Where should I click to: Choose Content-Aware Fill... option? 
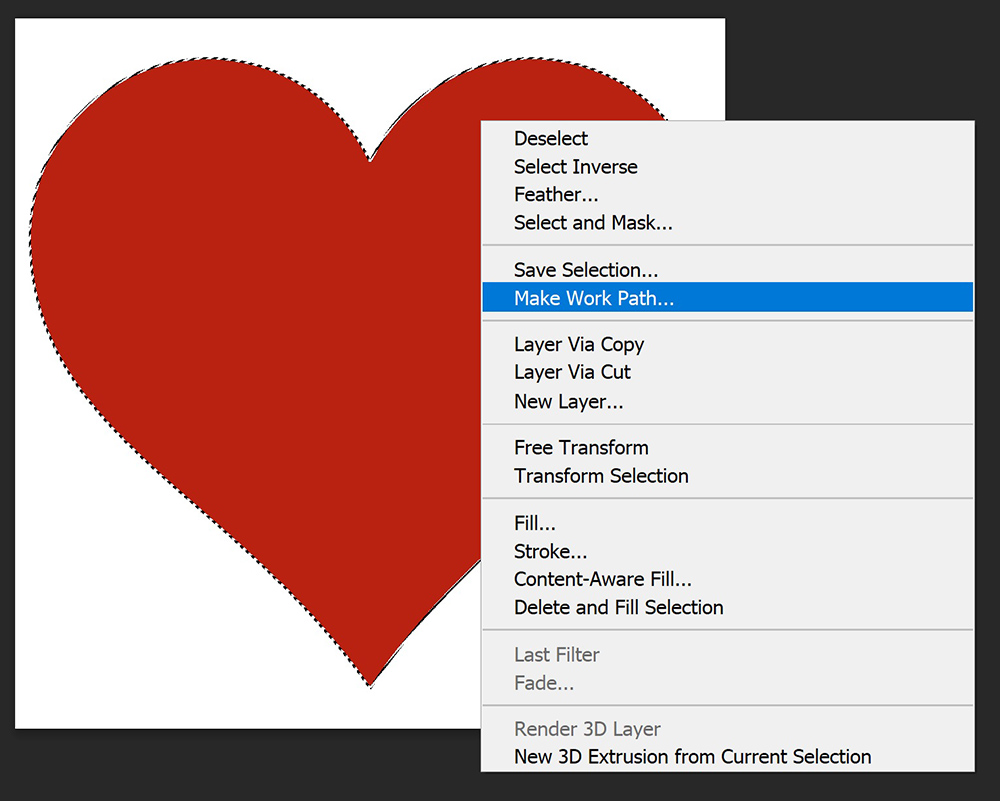pyautogui.click(x=728, y=579)
